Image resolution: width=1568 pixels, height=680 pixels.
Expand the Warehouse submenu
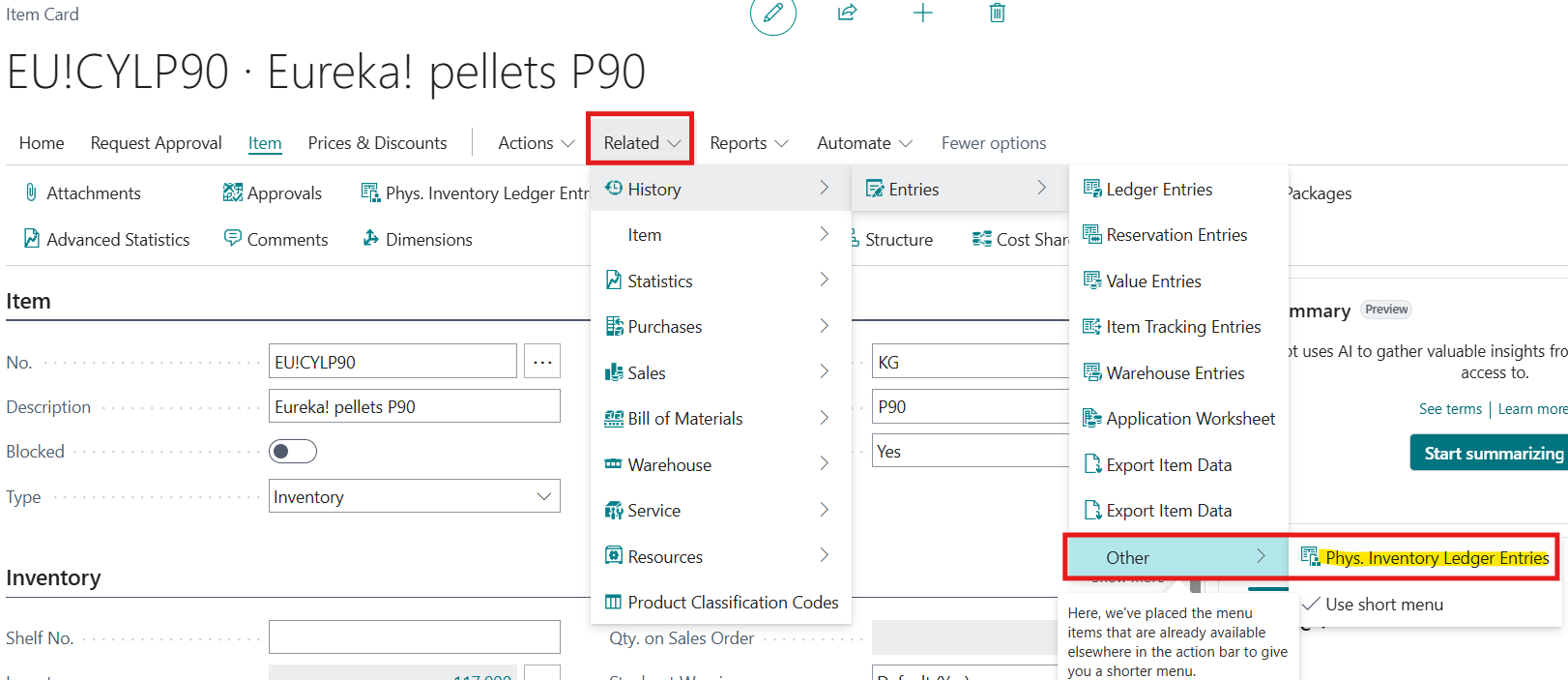pos(720,464)
